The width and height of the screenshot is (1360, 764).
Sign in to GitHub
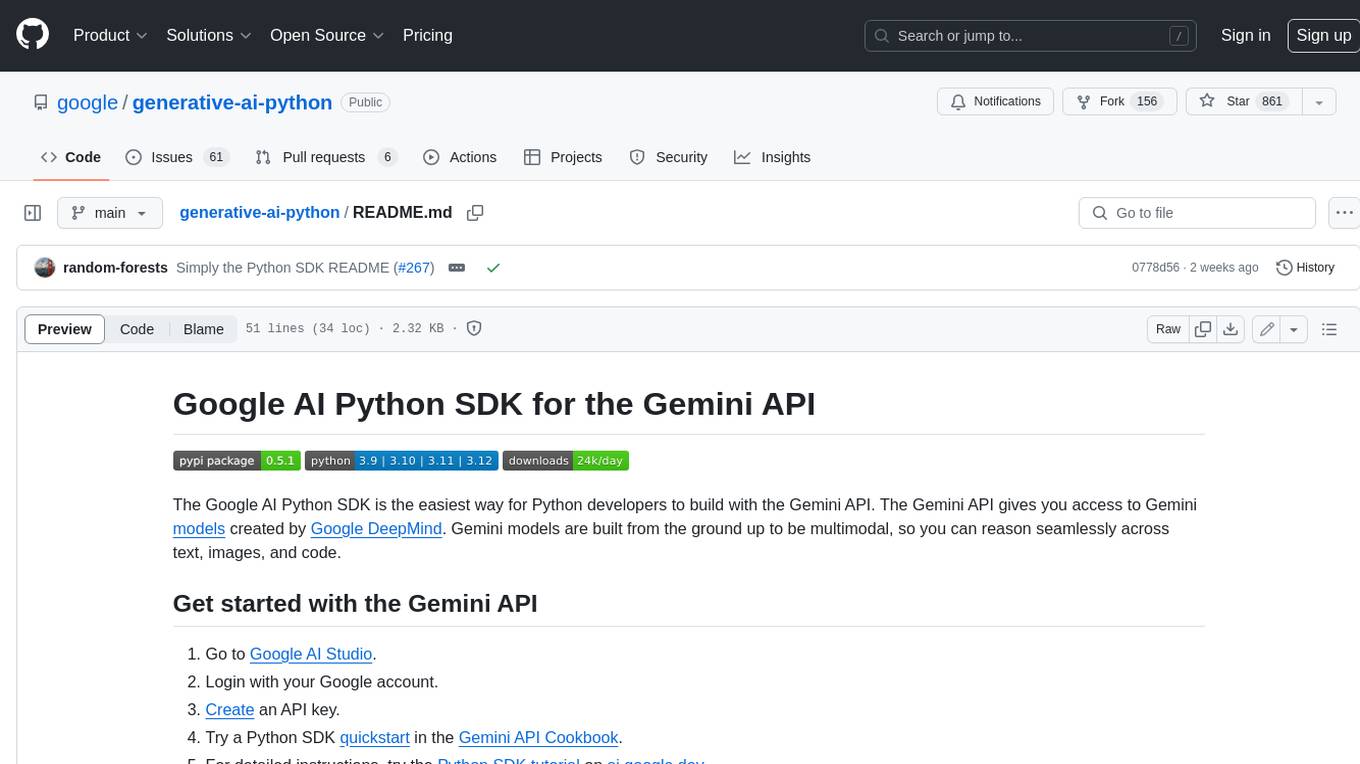(1245, 35)
